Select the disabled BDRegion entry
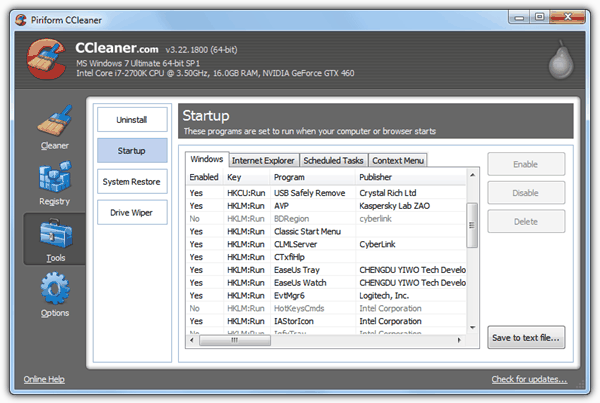The height and width of the screenshot is (403, 600). pyautogui.click(x=326, y=219)
